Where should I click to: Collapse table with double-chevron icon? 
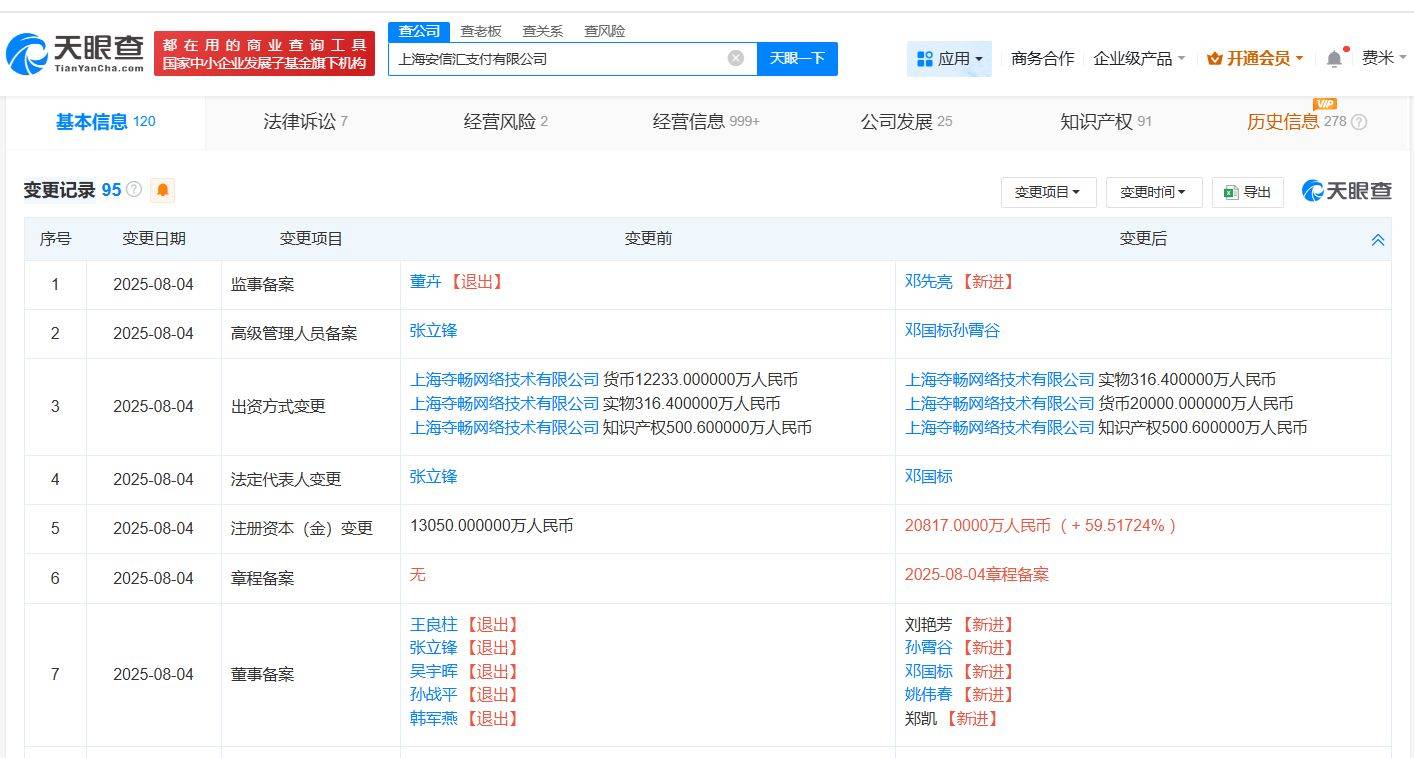tap(1377, 240)
